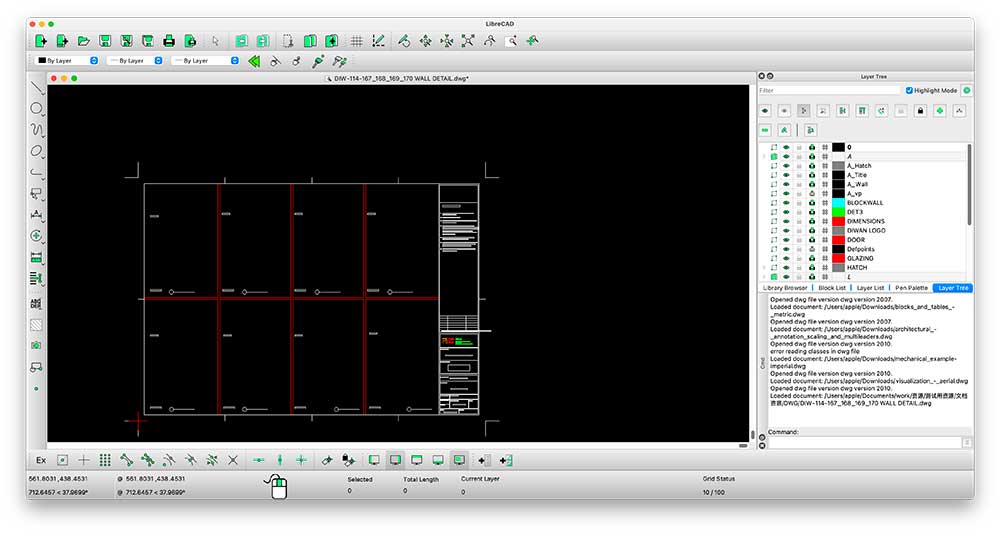Select the DOOR layer by its name
This screenshot has height=534, width=1000.
[x=856, y=240]
